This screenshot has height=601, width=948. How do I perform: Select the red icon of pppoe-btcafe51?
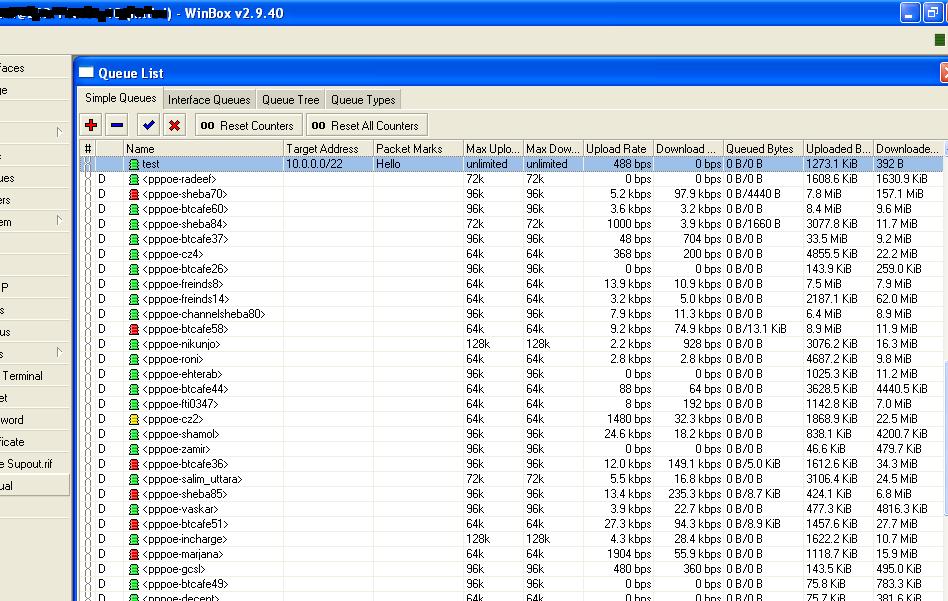[134, 524]
